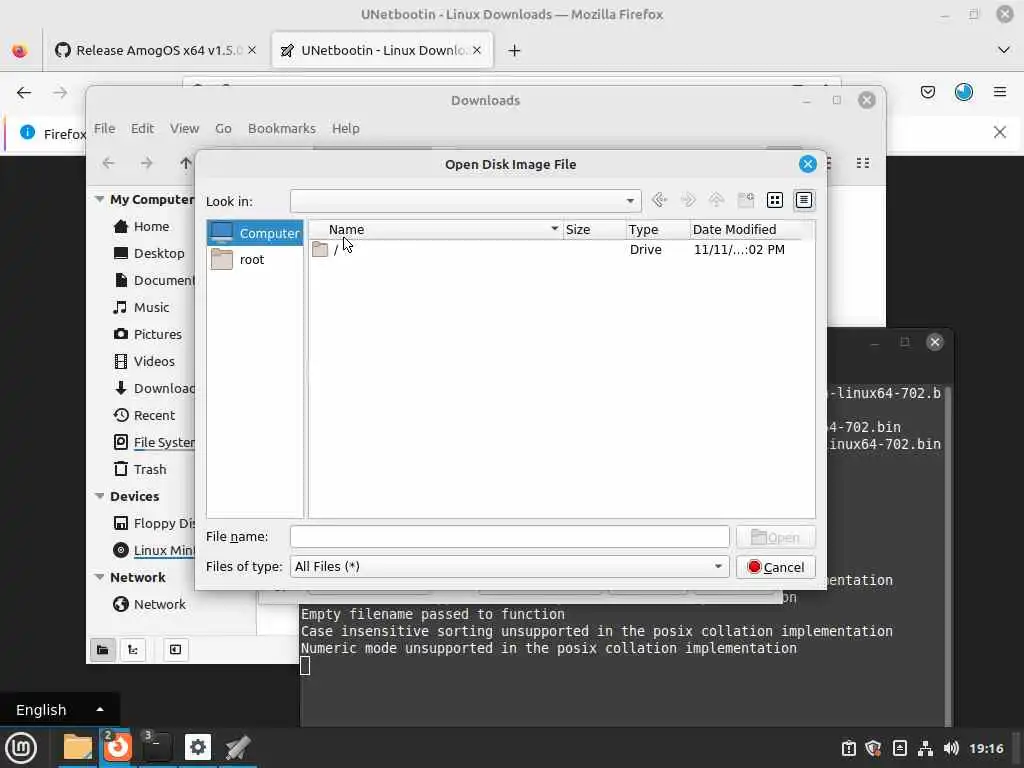The image size is (1024, 768).
Task: Open Desktop in file manager sidebar
Action: click(149, 253)
